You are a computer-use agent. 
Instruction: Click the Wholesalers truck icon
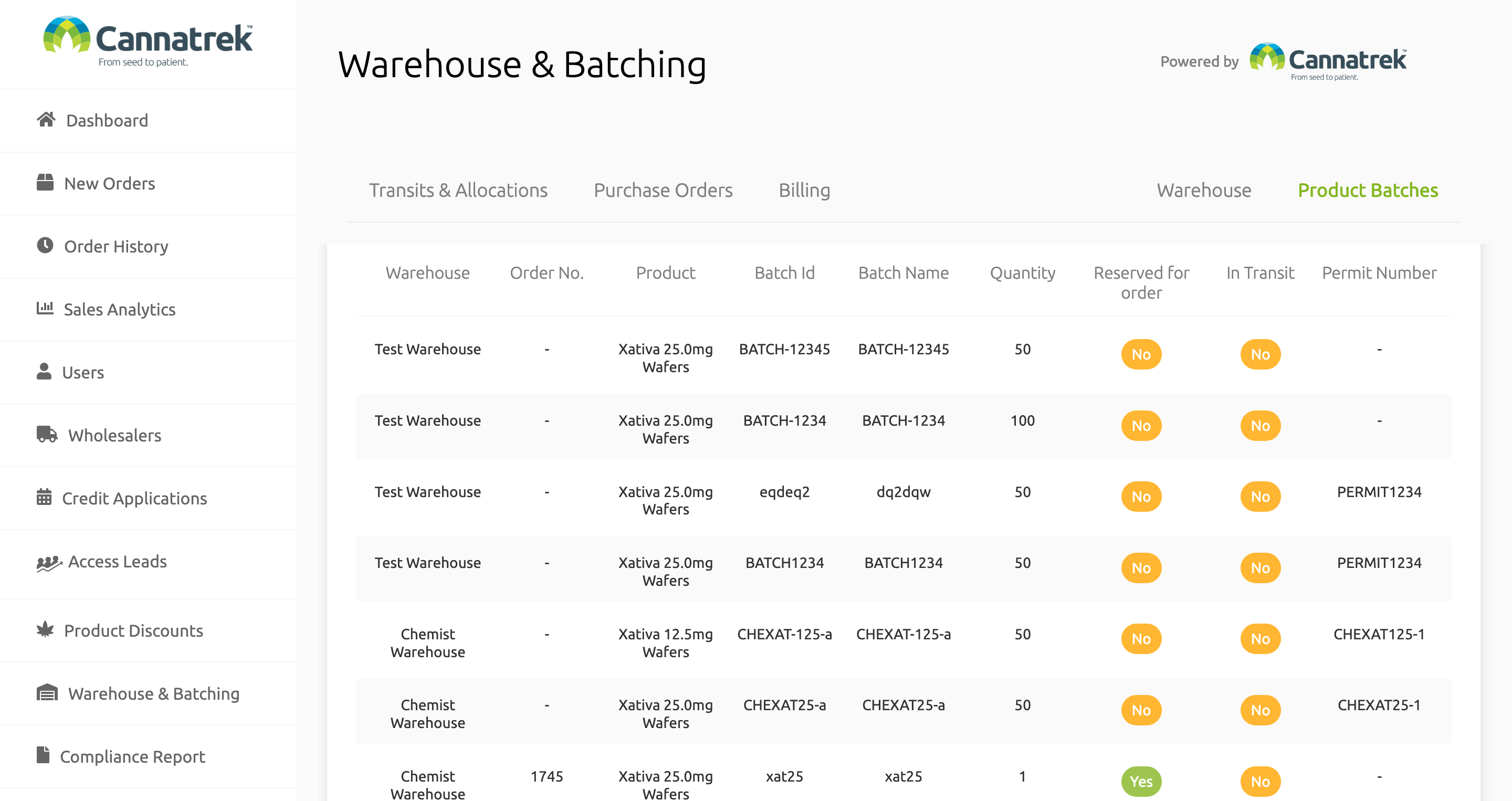47,434
